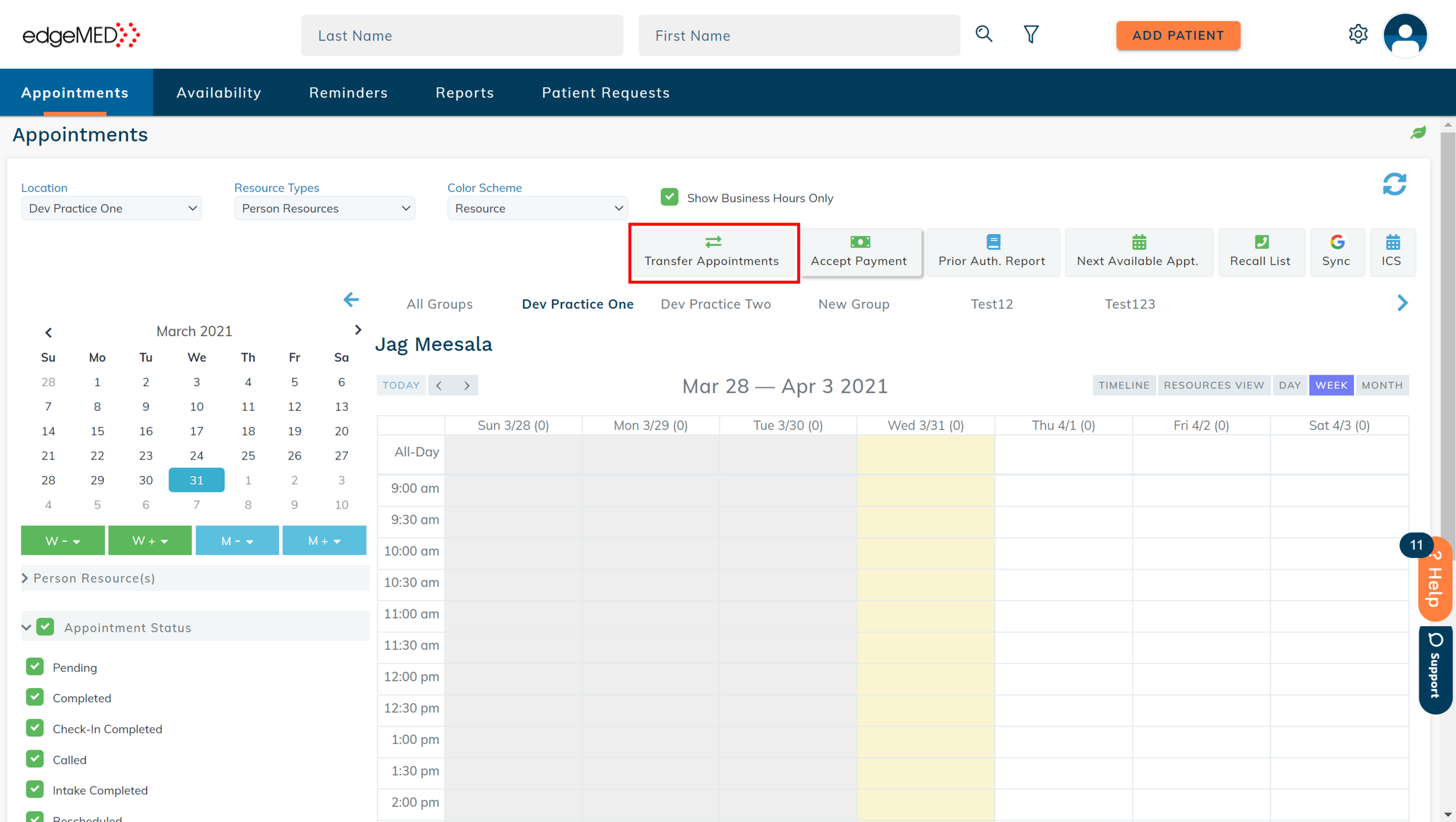Uncheck the Pending status checkbox
The width and height of the screenshot is (1456, 822).
click(35, 666)
